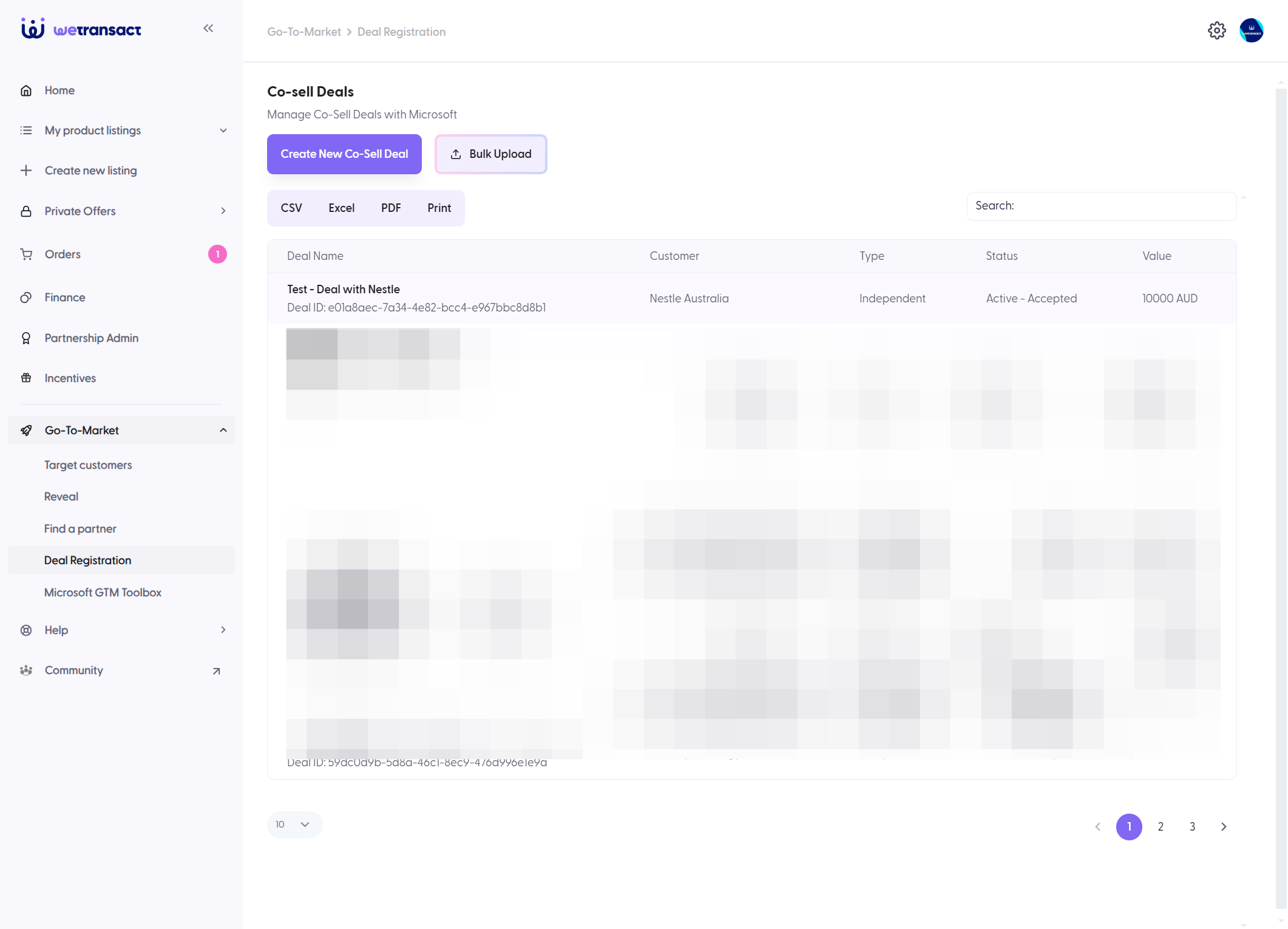Go to next page arrow

coord(1224,827)
